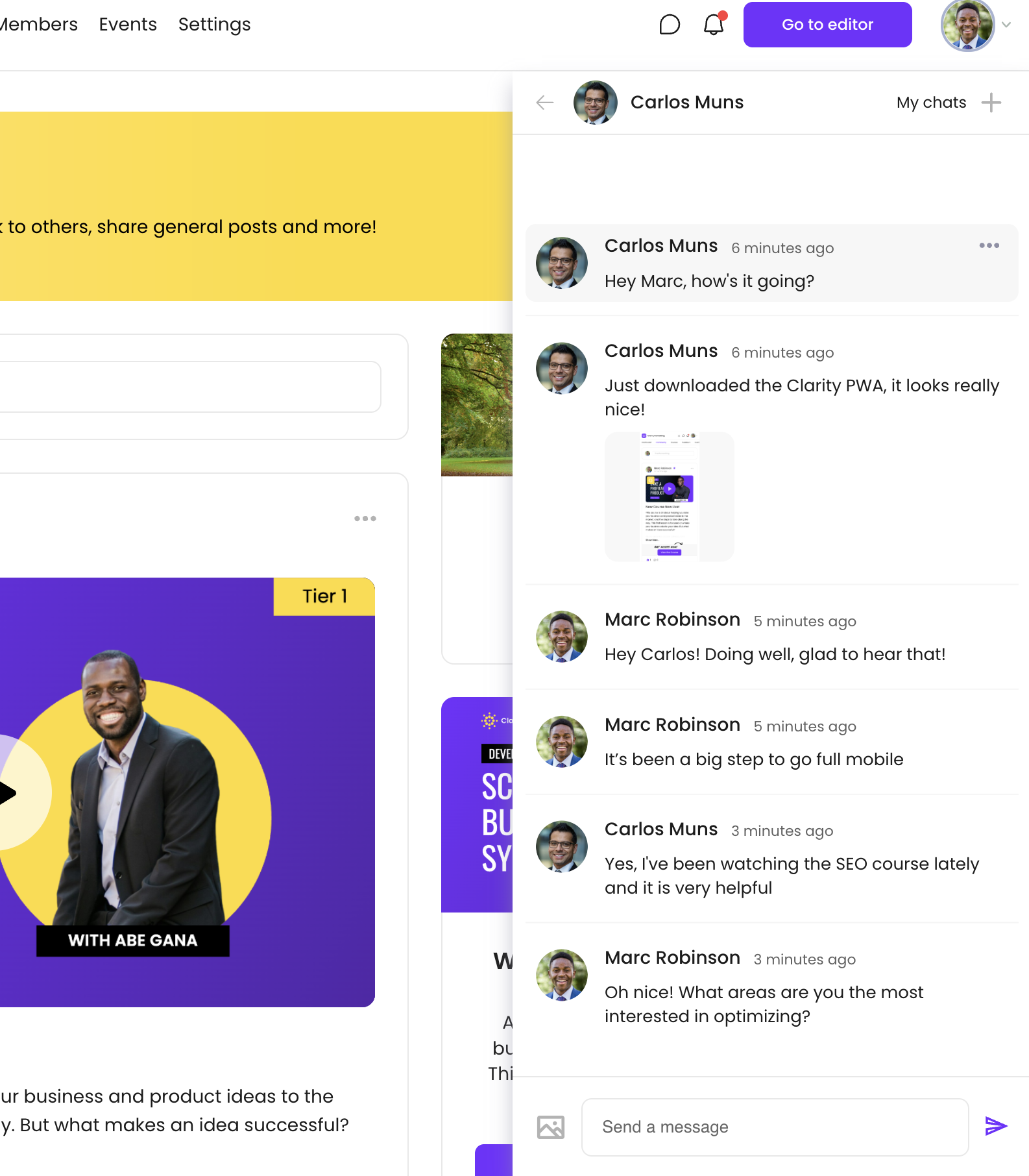Click the send message paper plane icon
Image resolution: width=1029 pixels, height=1176 pixels.
pos(995,1126)
